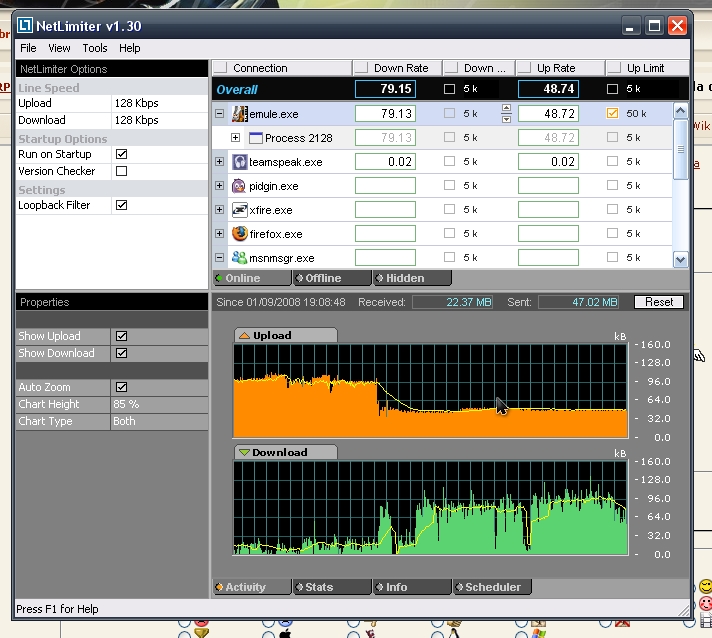The width and height of the screenshot is (712, 638).
Task: Click the Down Rate column header box
Action: pyautogui.click(x=361, y=68)
